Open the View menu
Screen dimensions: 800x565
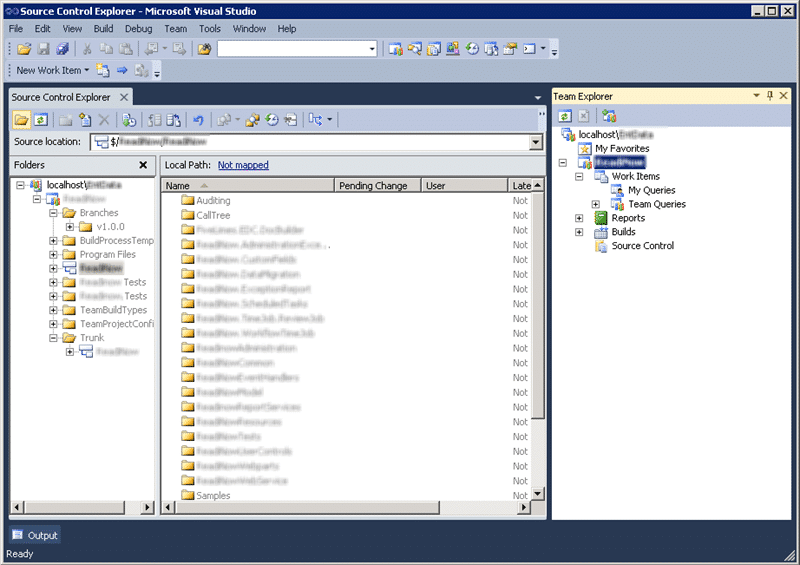click(72, 29)
